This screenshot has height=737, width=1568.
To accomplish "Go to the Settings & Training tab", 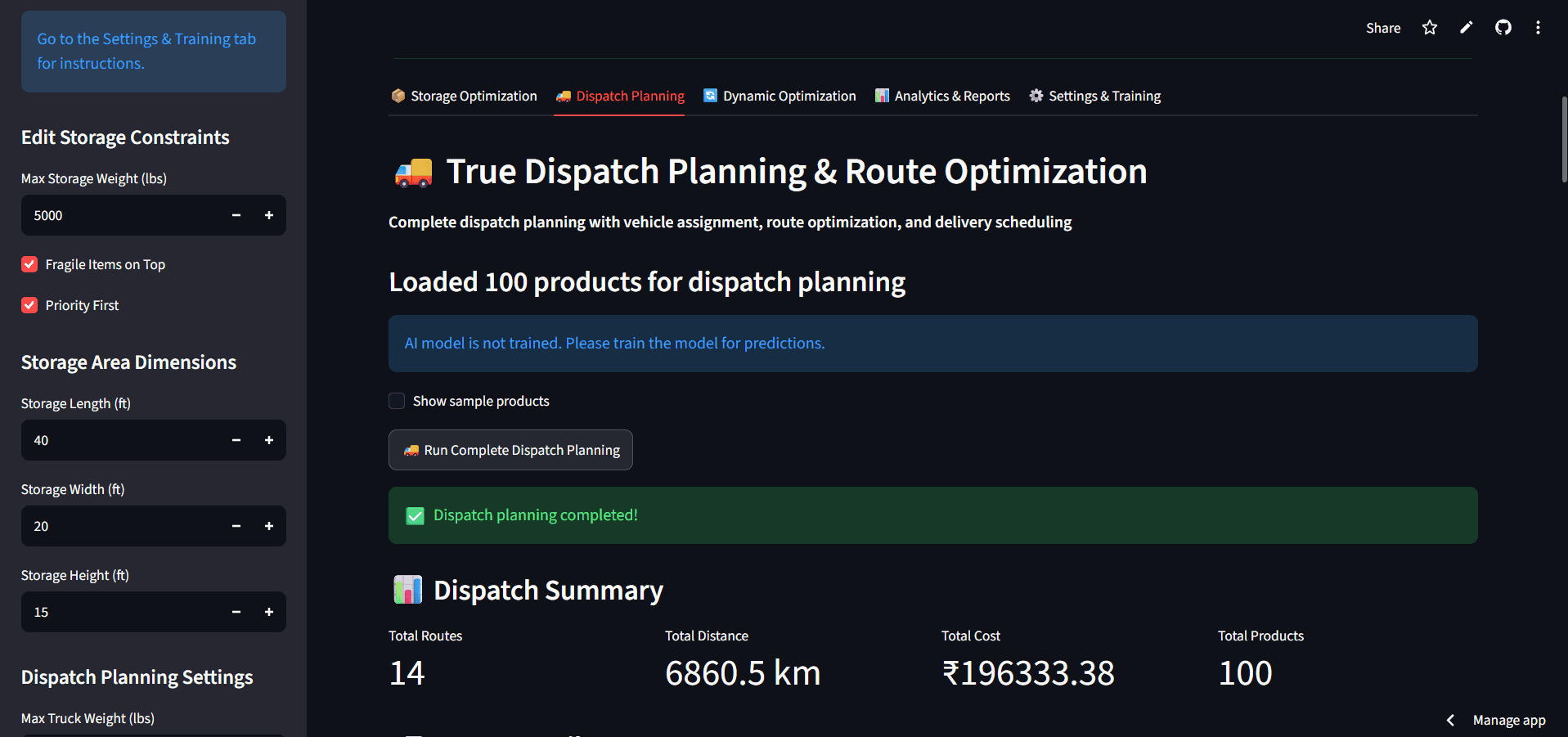I will [x=1094, y=96].
